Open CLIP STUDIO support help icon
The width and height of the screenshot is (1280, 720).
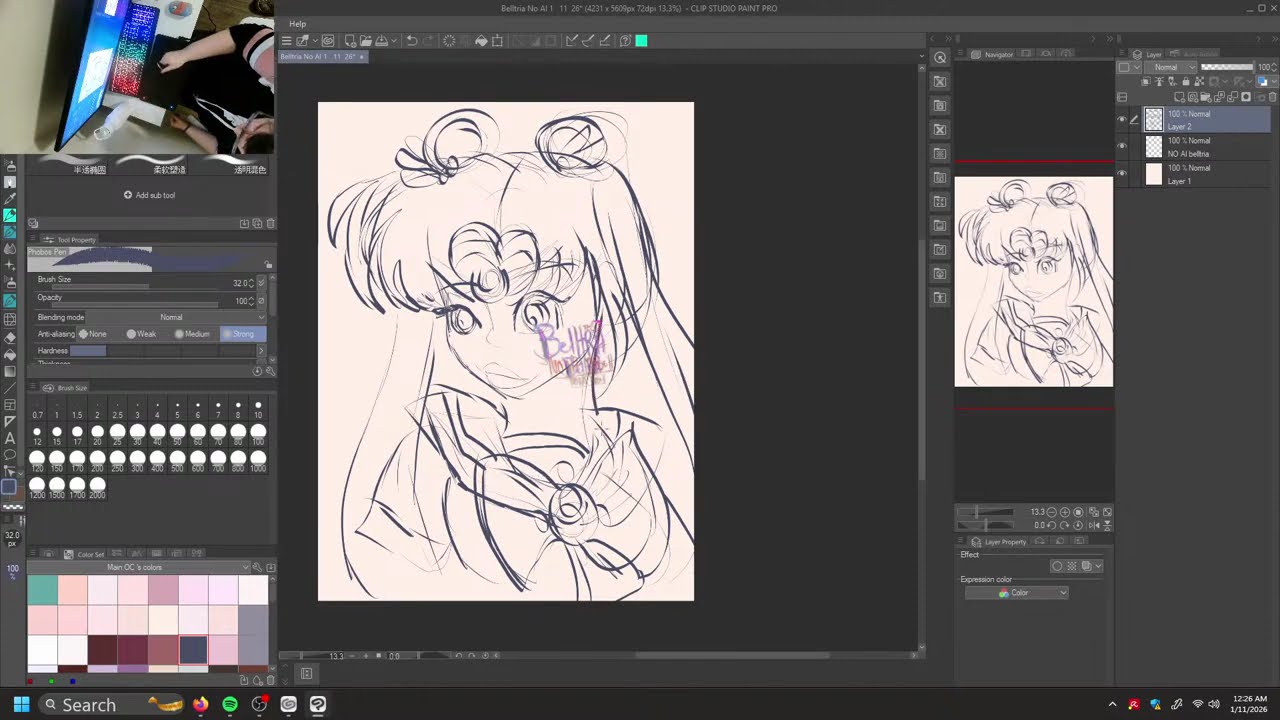click(x=625, y=40)
